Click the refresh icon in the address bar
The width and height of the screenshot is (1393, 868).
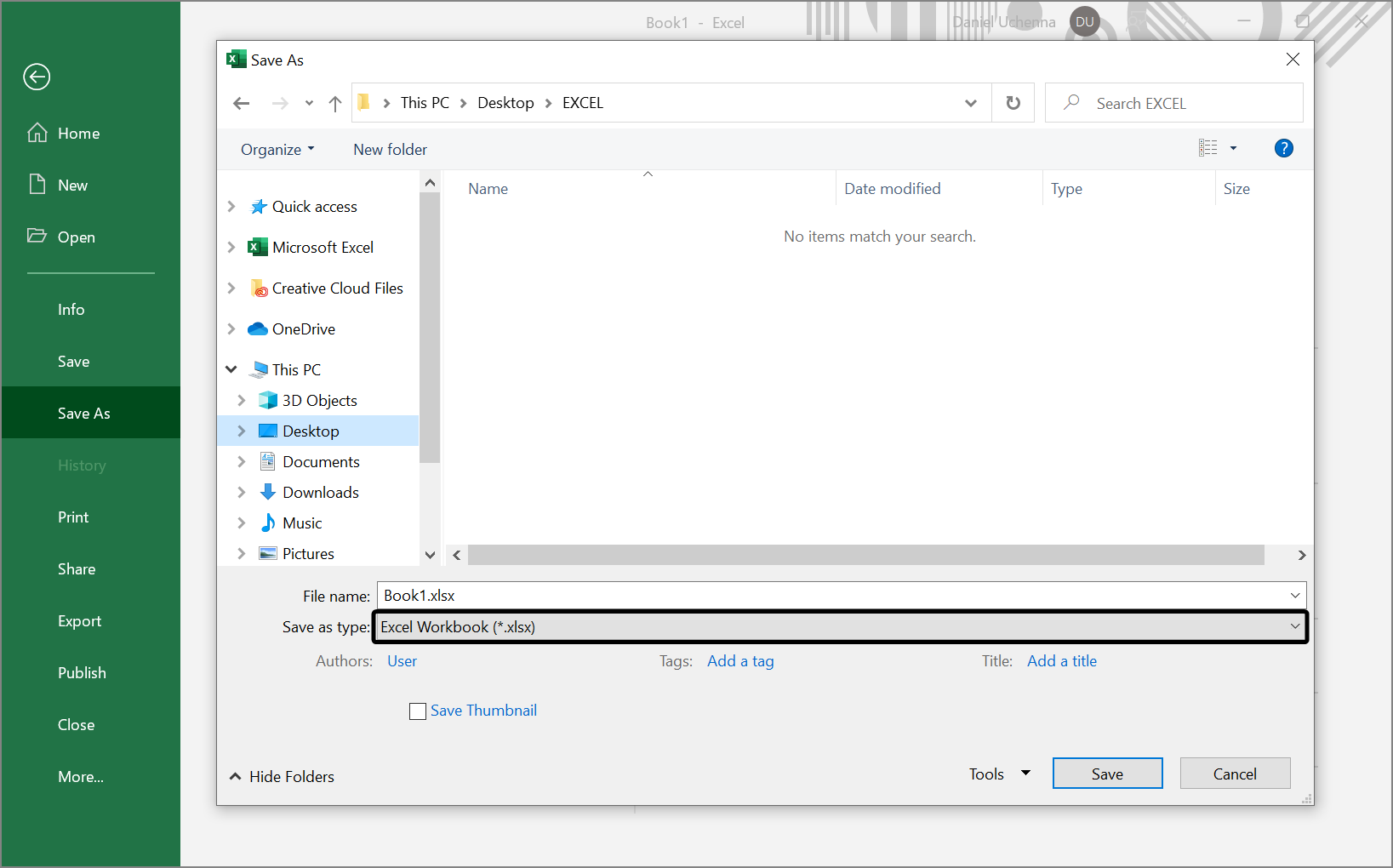(x=1013, y=102)
